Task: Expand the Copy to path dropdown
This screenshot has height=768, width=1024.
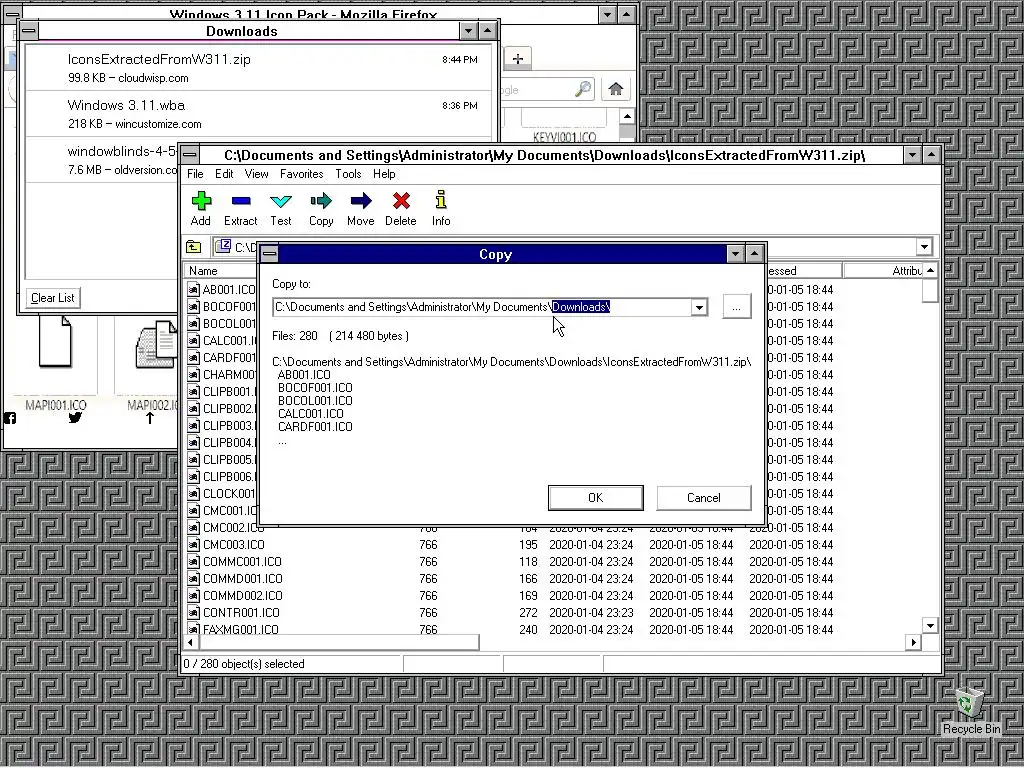Action: pos(699,307)
